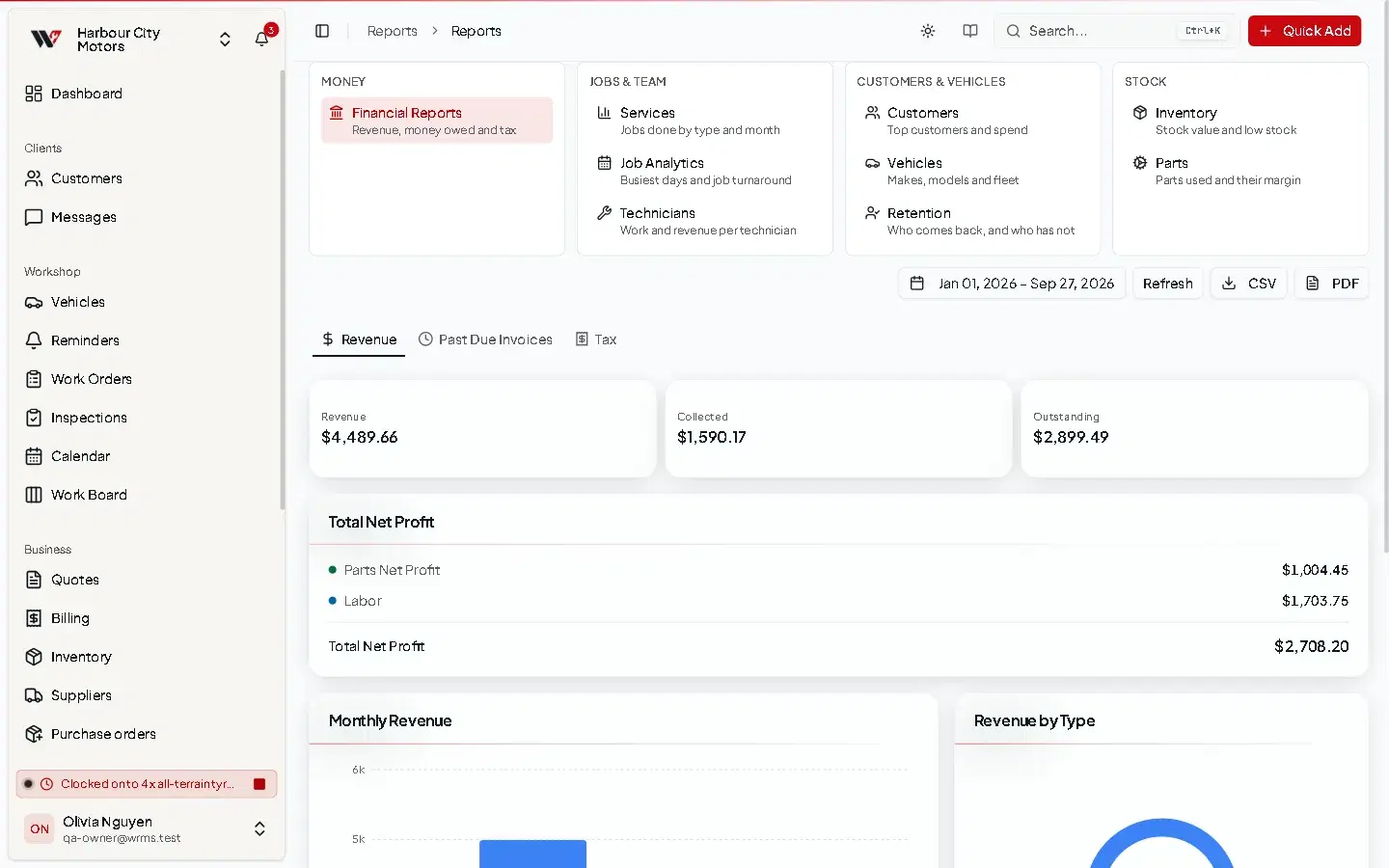This screenshot has height=868, width=1389.
Task: Click the Work Orders clipboard icon
Action: point(34,379)
